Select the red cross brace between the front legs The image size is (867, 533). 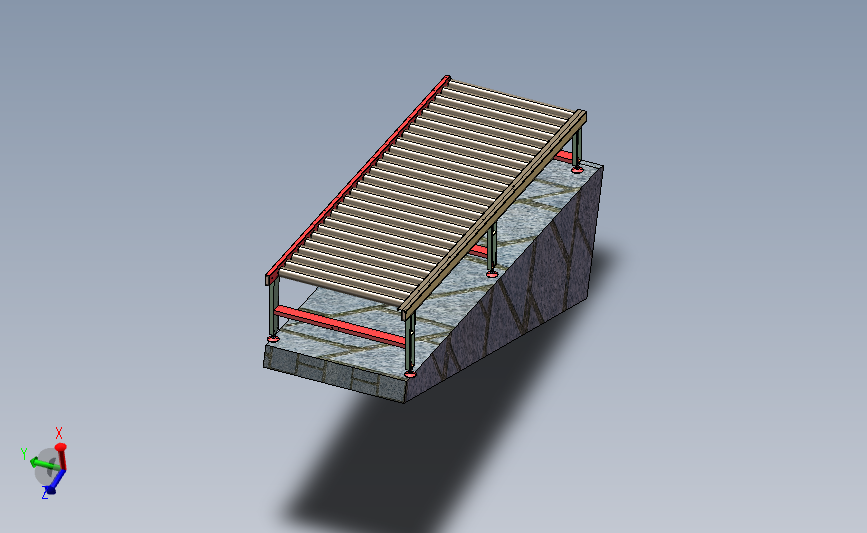pos(341,326)
